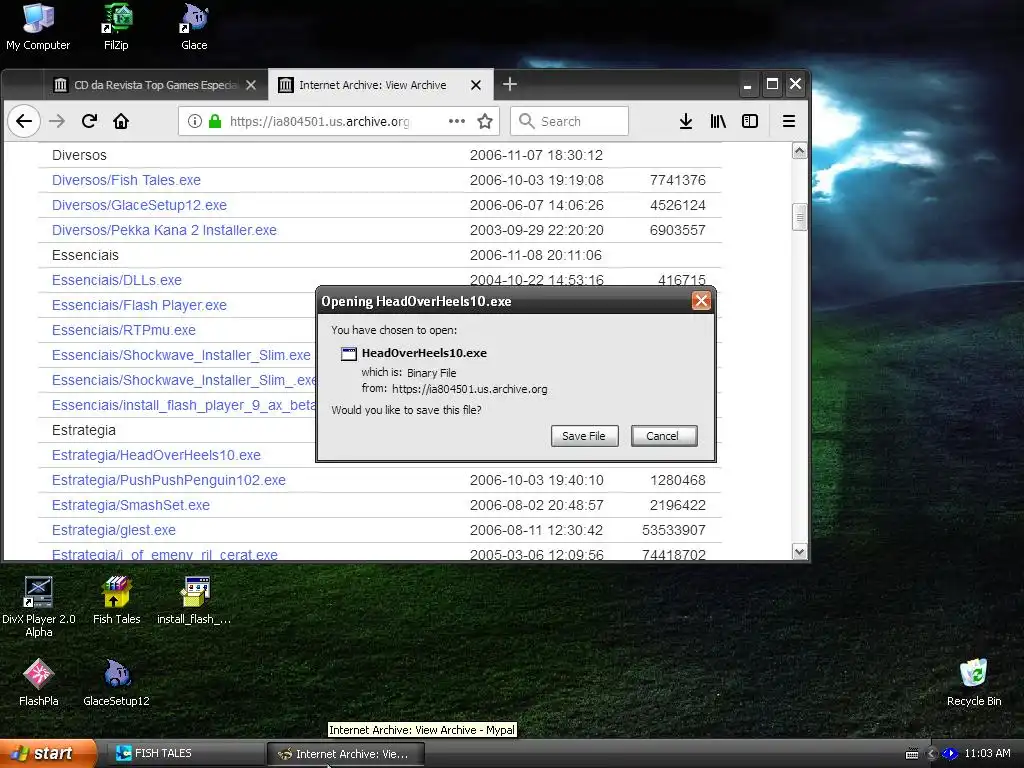Open GlaceSetup12 installer icon
The height and width of the screenshot is (768, 1024).
pyautogui.click(x=116, y=682)
